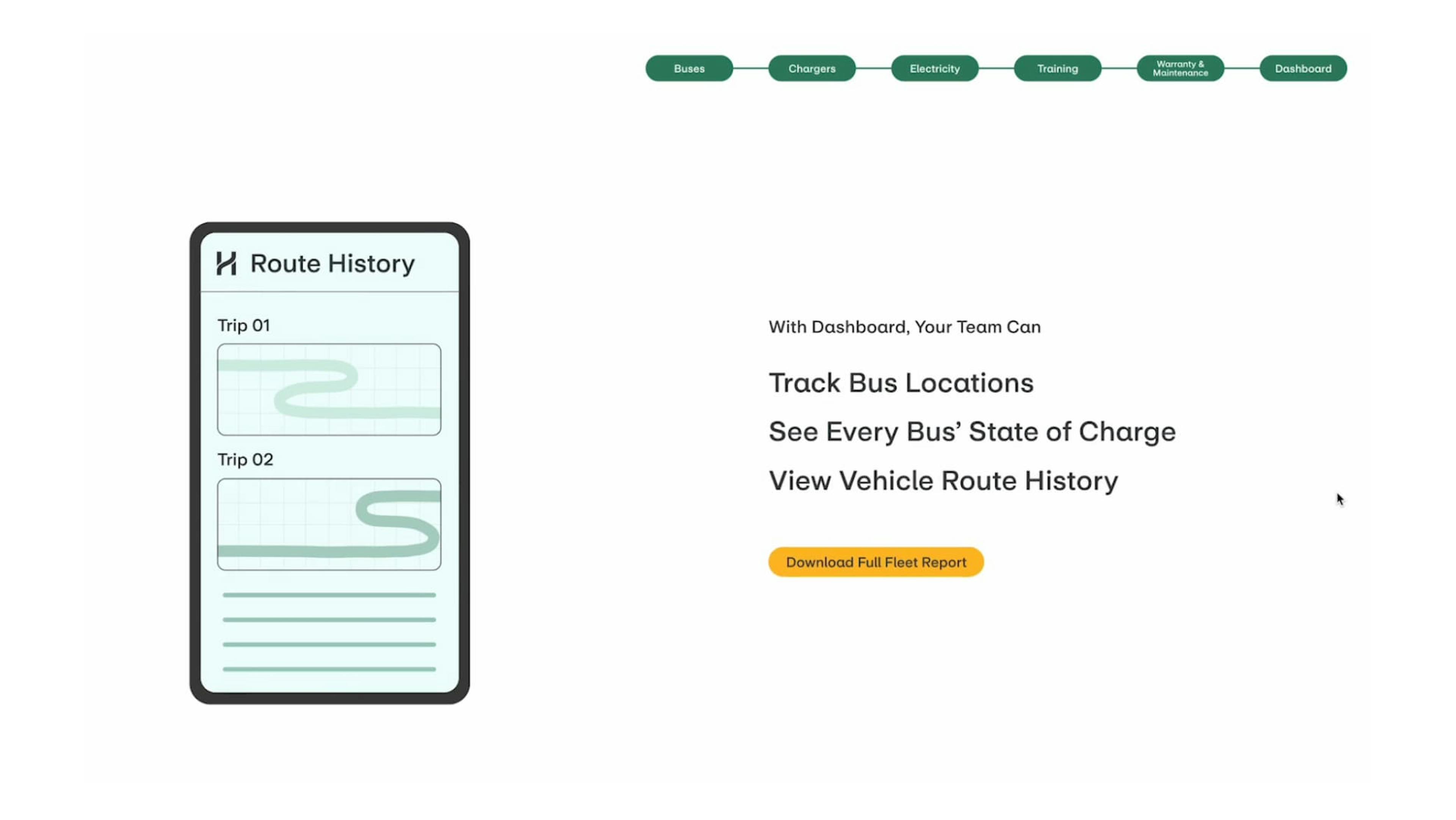Go to the Chargers step
The height and width of the screenshot is (820, 1456).
(812, 68)
